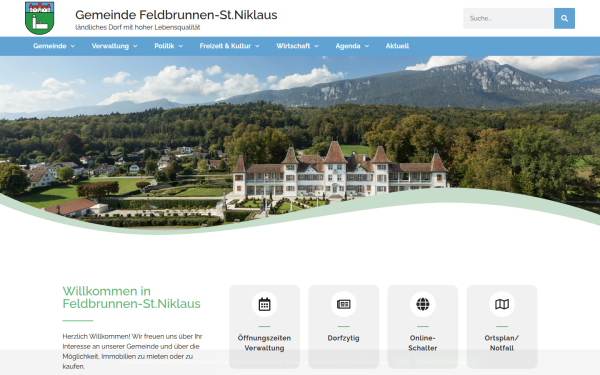600x375 pixels.
Task: Open the Online-Schalter link
Action: tap(423, 343)
